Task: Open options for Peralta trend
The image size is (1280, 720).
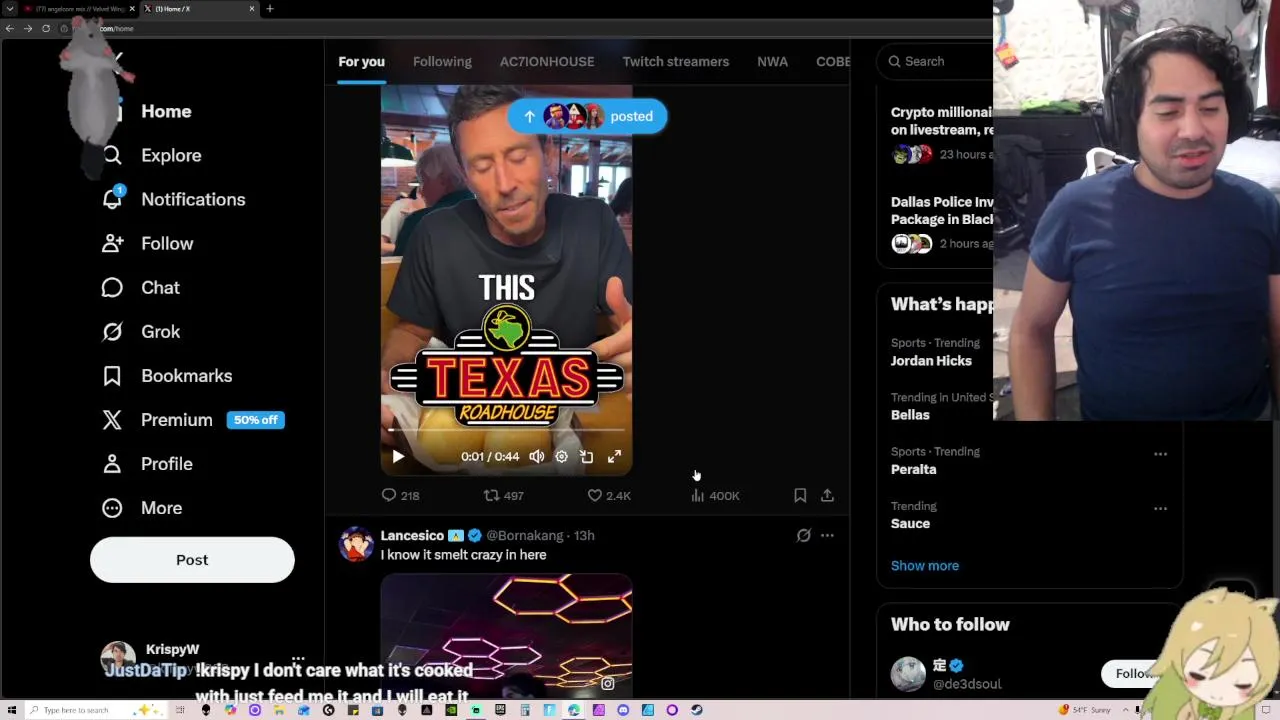Action: coord(1160,454)
